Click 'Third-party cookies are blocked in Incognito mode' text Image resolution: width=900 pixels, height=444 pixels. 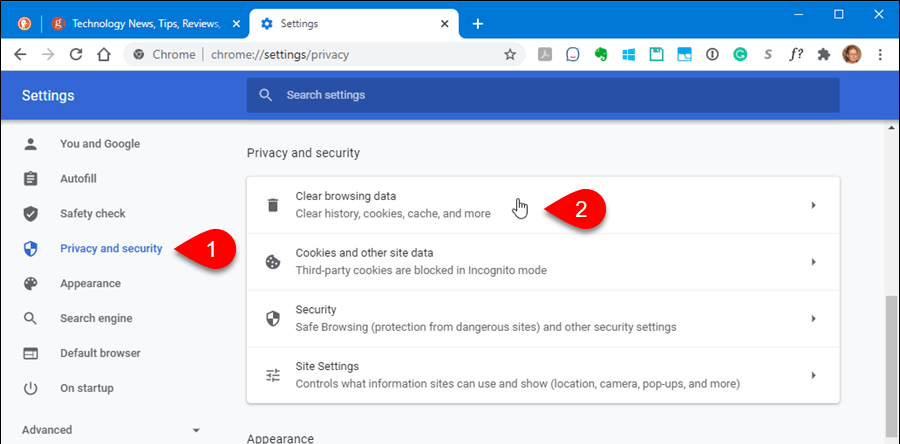[421, 270]
